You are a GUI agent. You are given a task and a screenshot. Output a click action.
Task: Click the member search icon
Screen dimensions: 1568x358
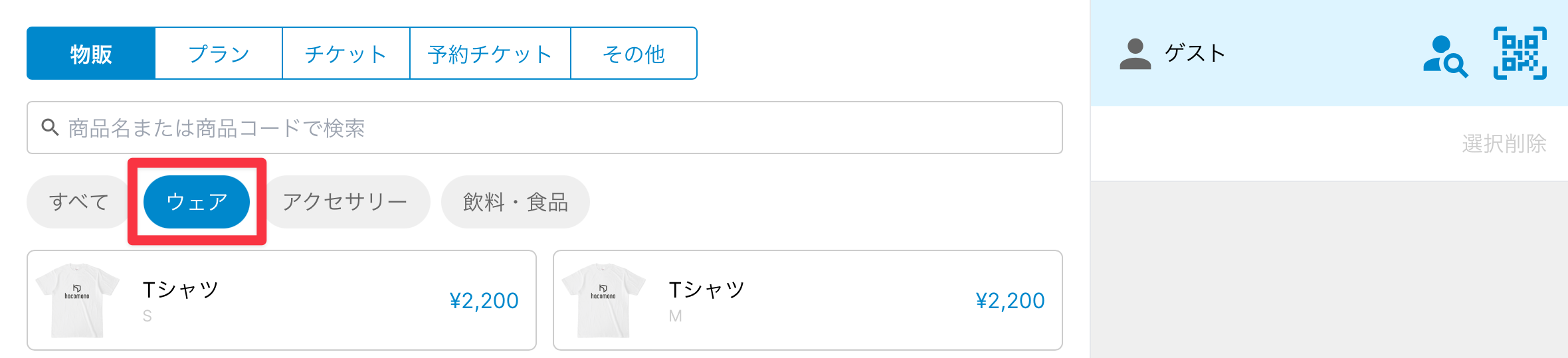(x=1444, y=56)
